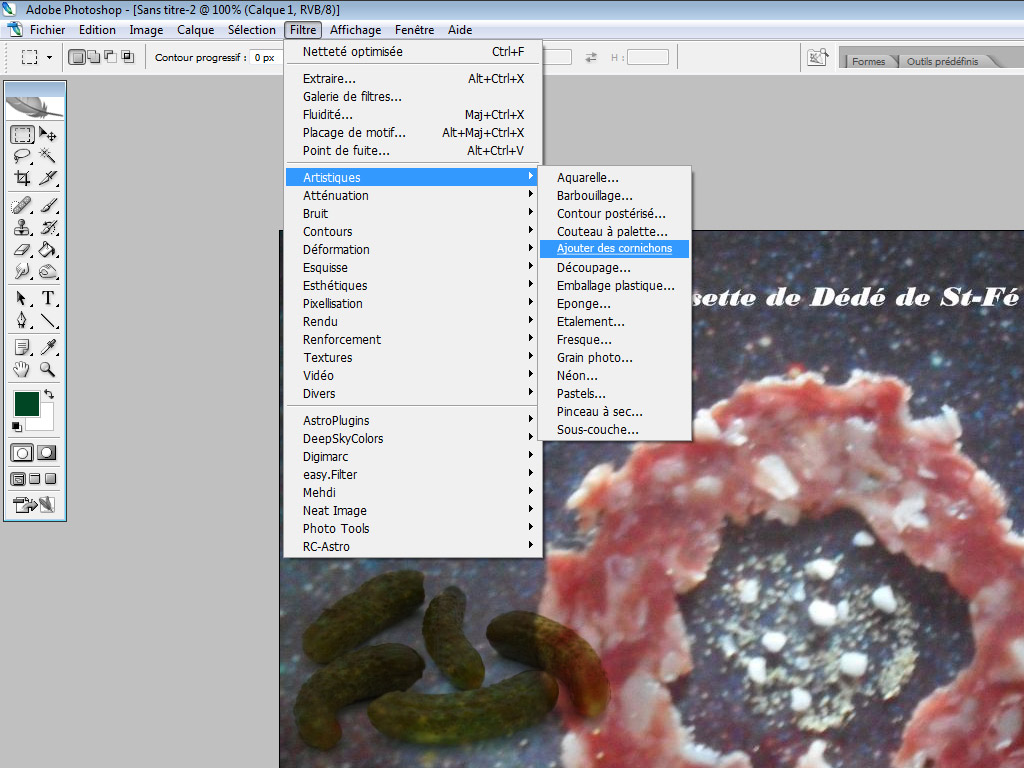Choose Subtract from selection mode
Viewport: 1024px width, 768px height.
pyautogui.click(x=110, y=57)
